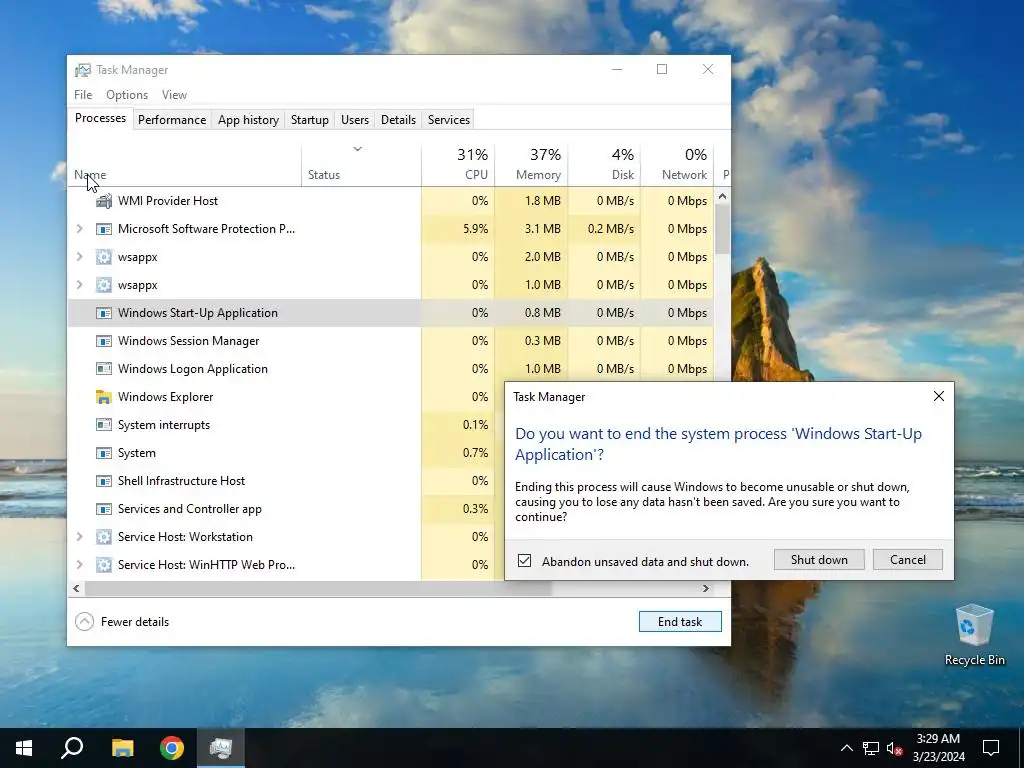Viewport: 1024px width, 768px height.
Task: Click the vertical scrollbar thumb
Action: pyautogui.click(x=722, y=229)
